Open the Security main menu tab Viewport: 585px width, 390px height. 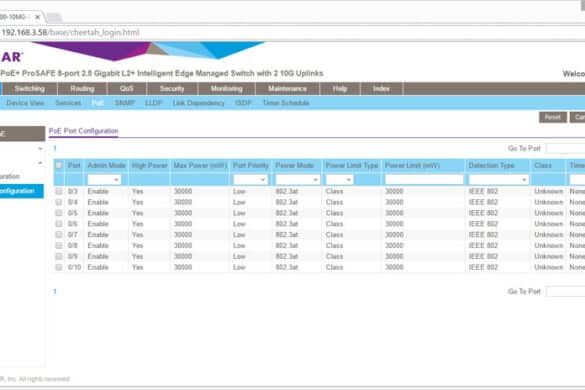click(x=172, y=89)
